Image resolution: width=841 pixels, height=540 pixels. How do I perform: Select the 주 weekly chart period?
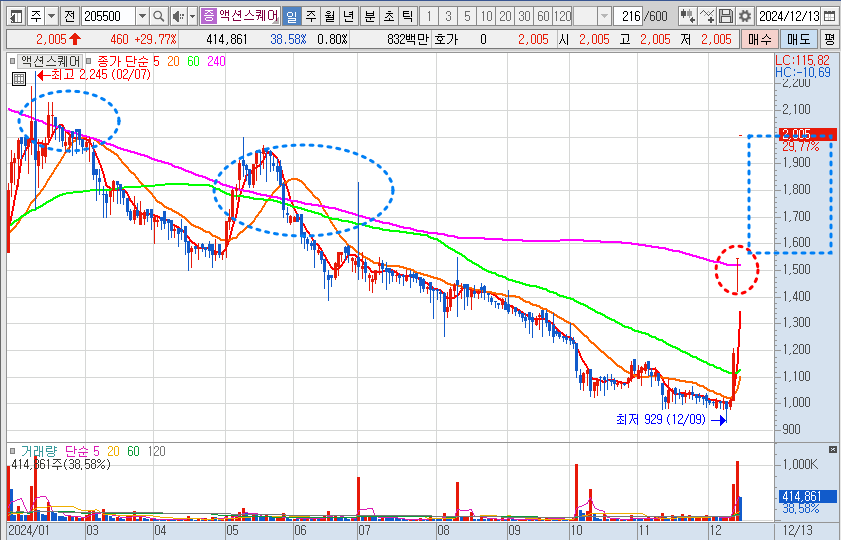(x=311, y=16)
